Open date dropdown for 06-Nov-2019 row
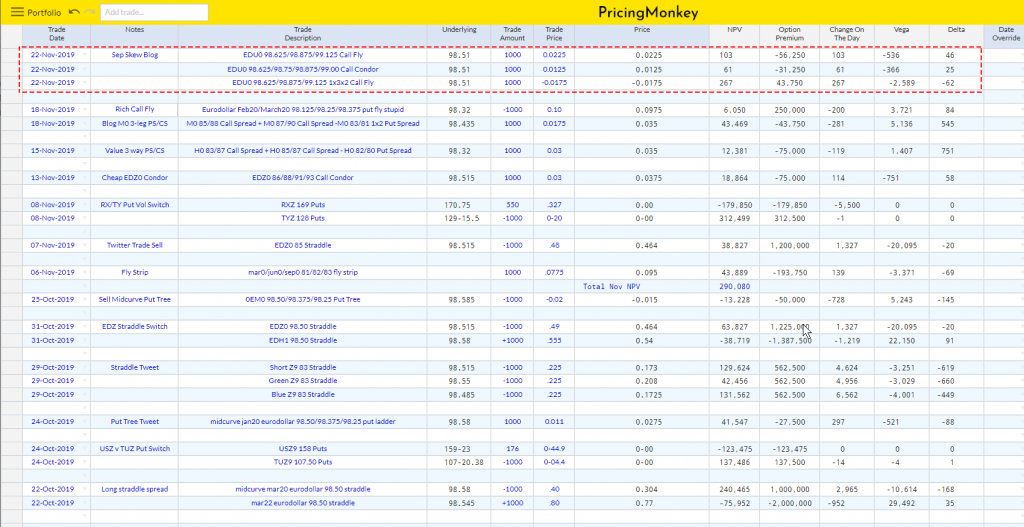 tap(85, 273)
